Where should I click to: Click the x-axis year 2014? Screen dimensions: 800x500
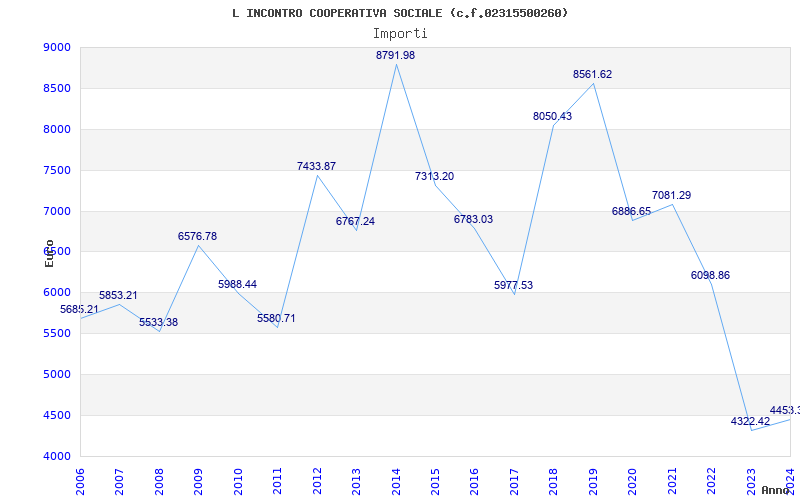396,481
